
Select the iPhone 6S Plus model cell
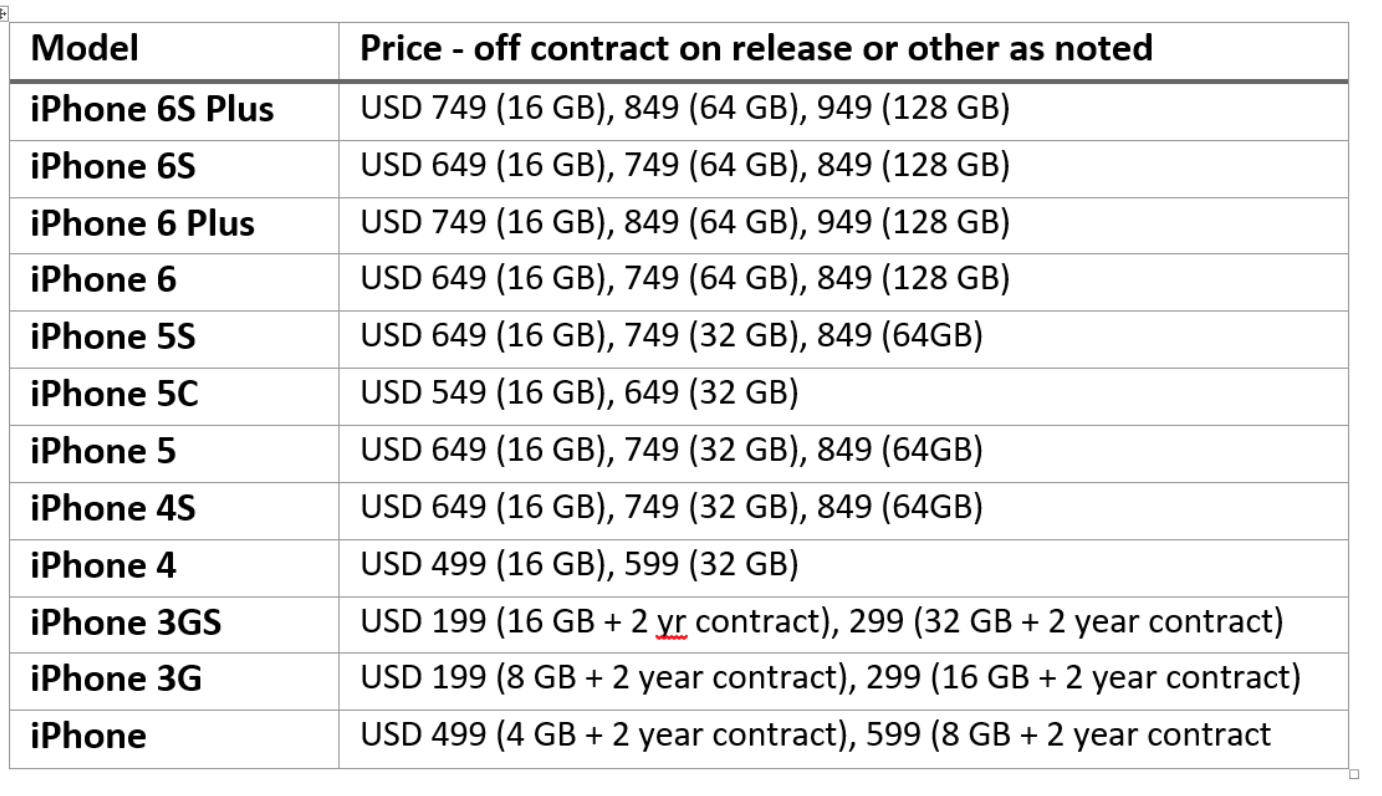pyautogui.click(x=174, y=110)
